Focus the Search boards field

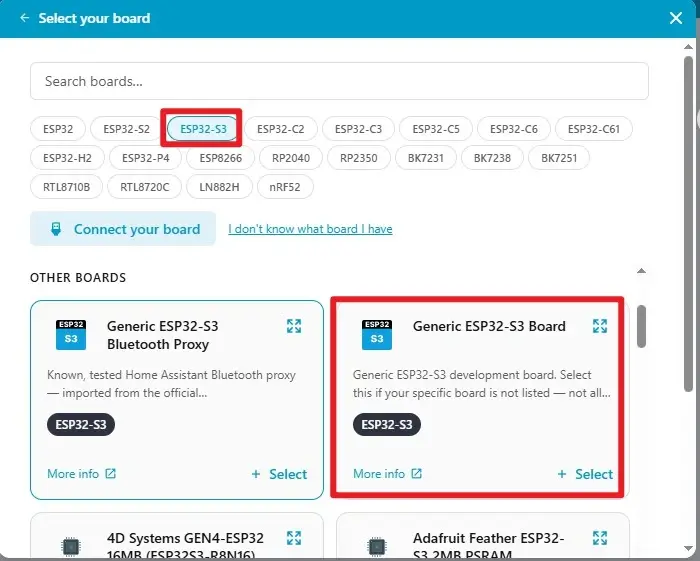339,81
